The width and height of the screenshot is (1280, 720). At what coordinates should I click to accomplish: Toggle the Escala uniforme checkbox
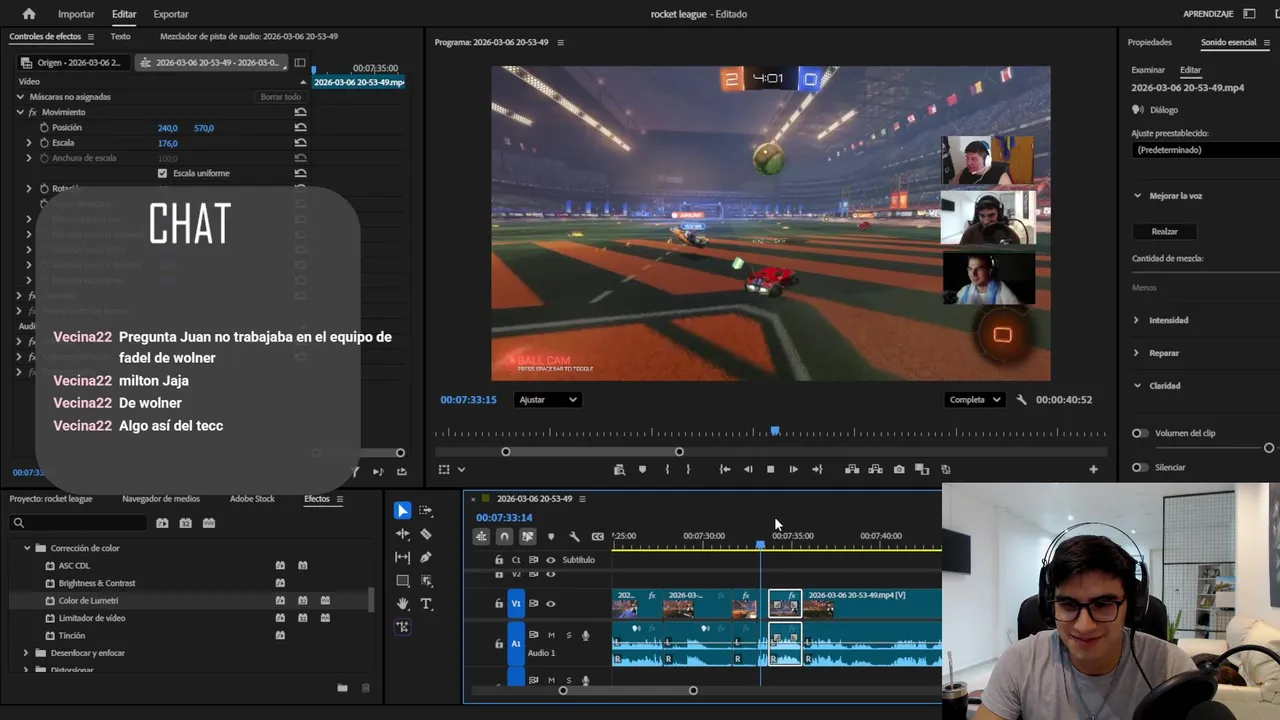[x=162, y=173]
